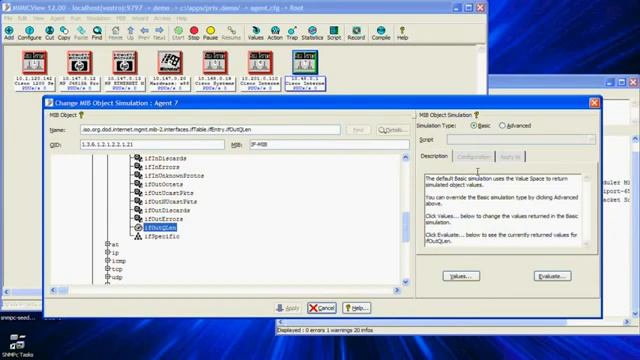Expand the 'tcp' tree node
Viewport: 640px width, 360px height.
(x=108, y=268)
